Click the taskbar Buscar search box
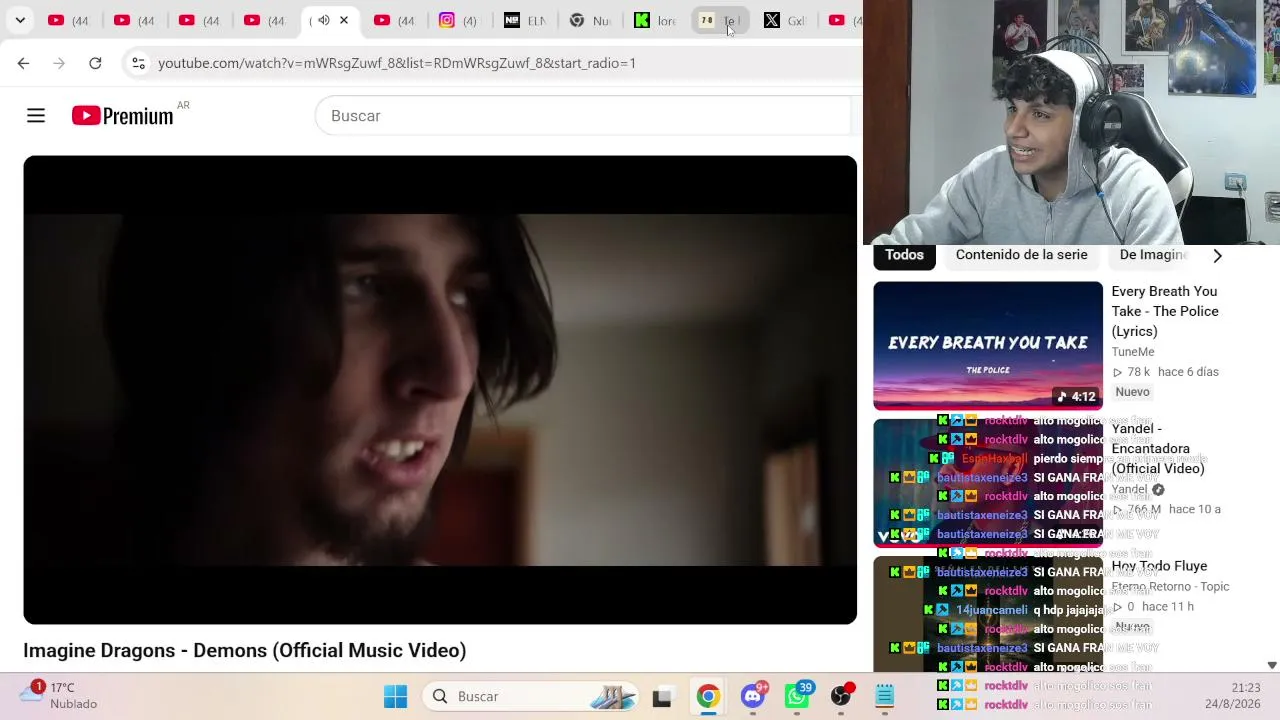The image size is (1280, 720). pyautogui.click(x=532, y=696)
